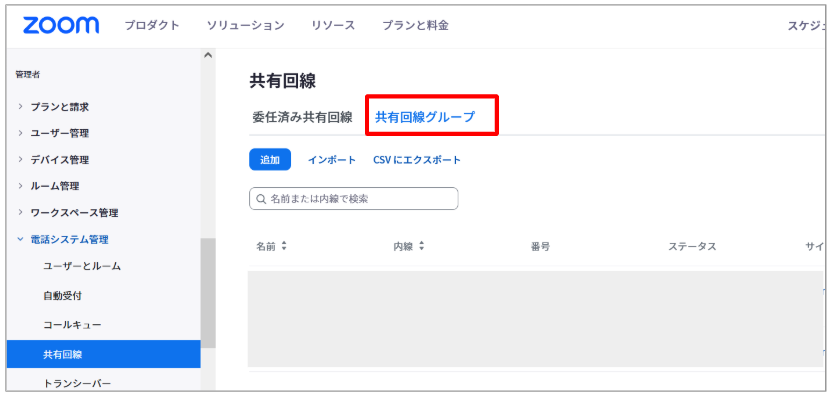
Task: Open プロダクト menu in header
Action: [x=152, y=25]
